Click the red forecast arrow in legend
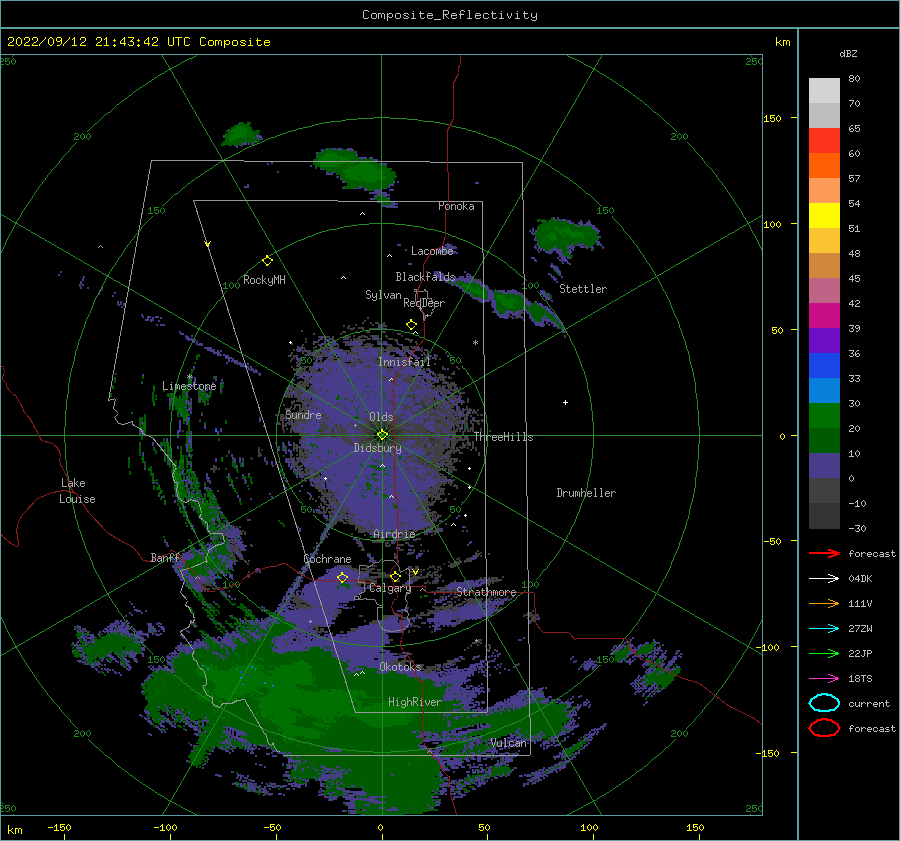The width and height of the screenshot is (900, 841). (824, 553)
